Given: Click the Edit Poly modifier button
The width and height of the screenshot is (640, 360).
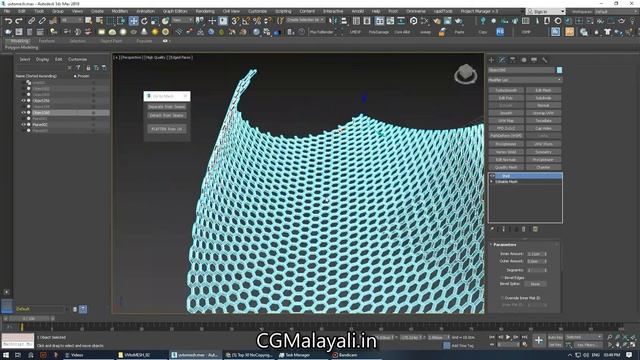Looking at the screenshot, I should [x=506, y=98].
